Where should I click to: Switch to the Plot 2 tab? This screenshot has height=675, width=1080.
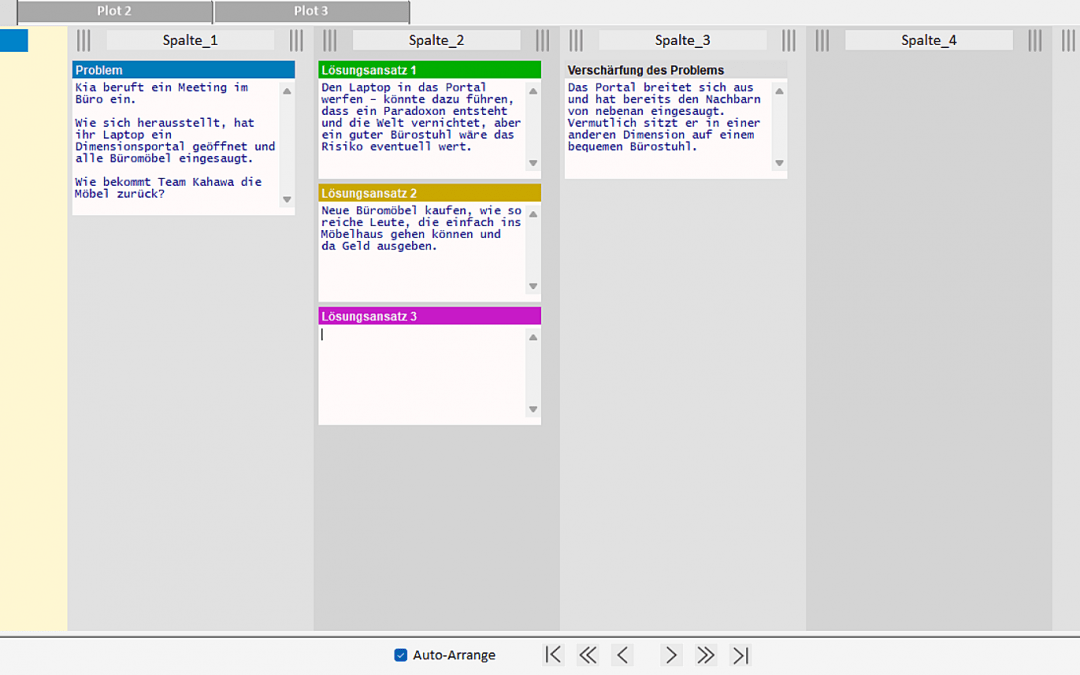pyautogui.click(x=114, y=11)
